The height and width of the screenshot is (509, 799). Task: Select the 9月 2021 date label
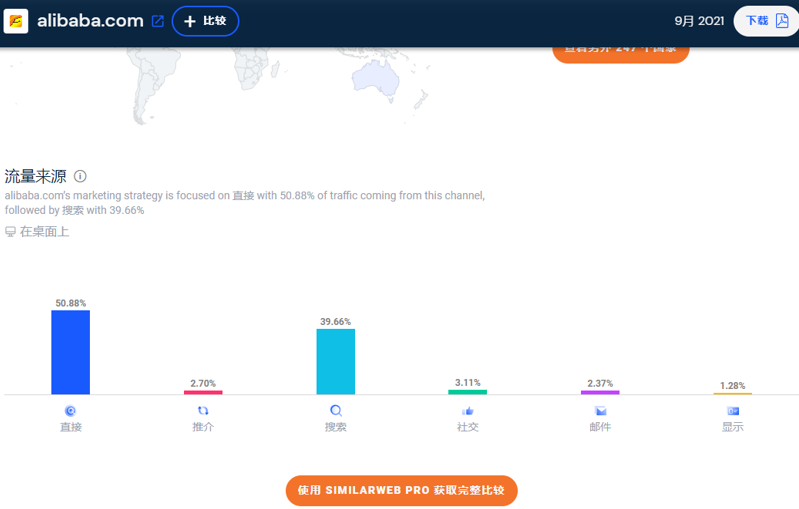699,21
